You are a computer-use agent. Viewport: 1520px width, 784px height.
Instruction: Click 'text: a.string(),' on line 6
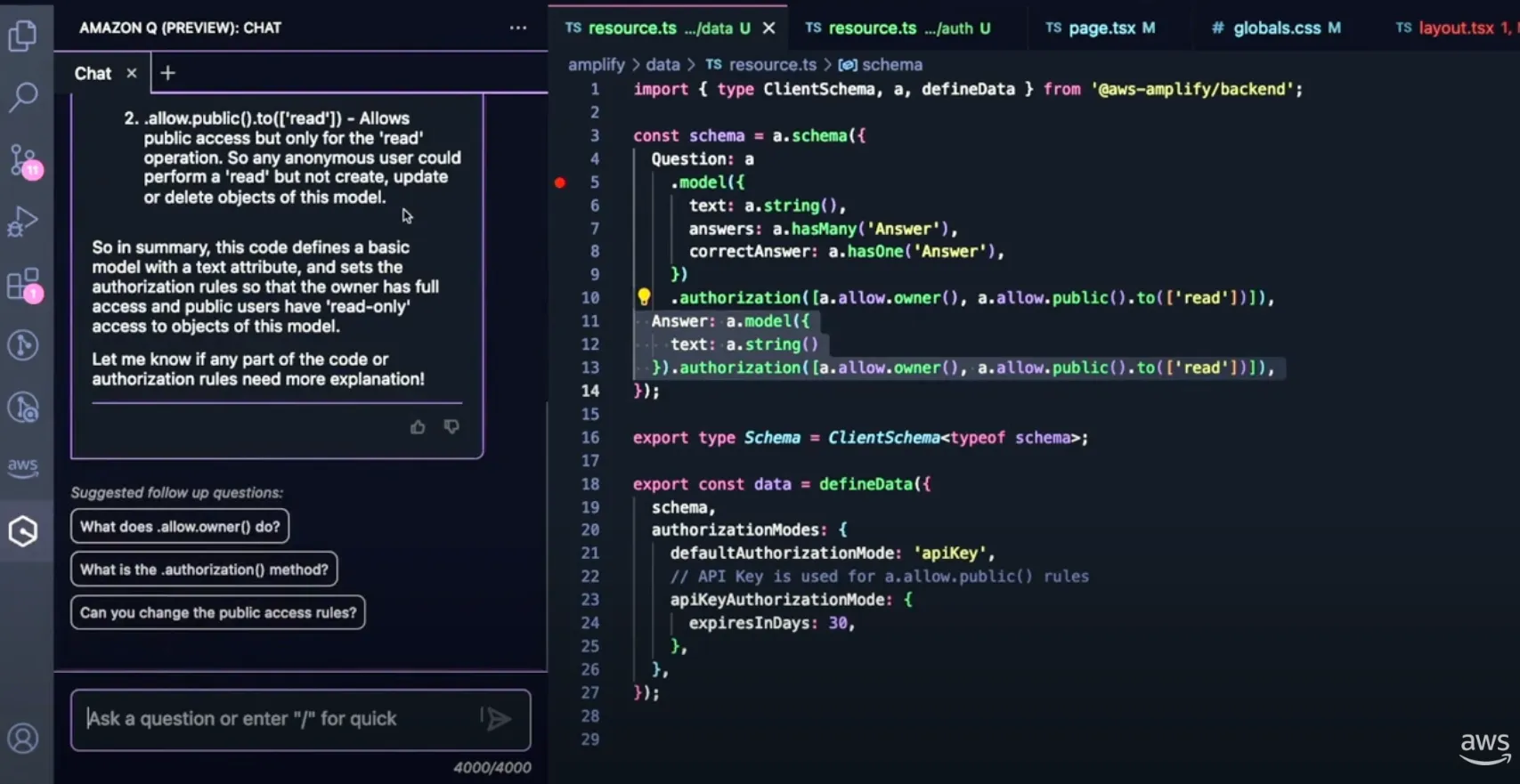point(768,206)
